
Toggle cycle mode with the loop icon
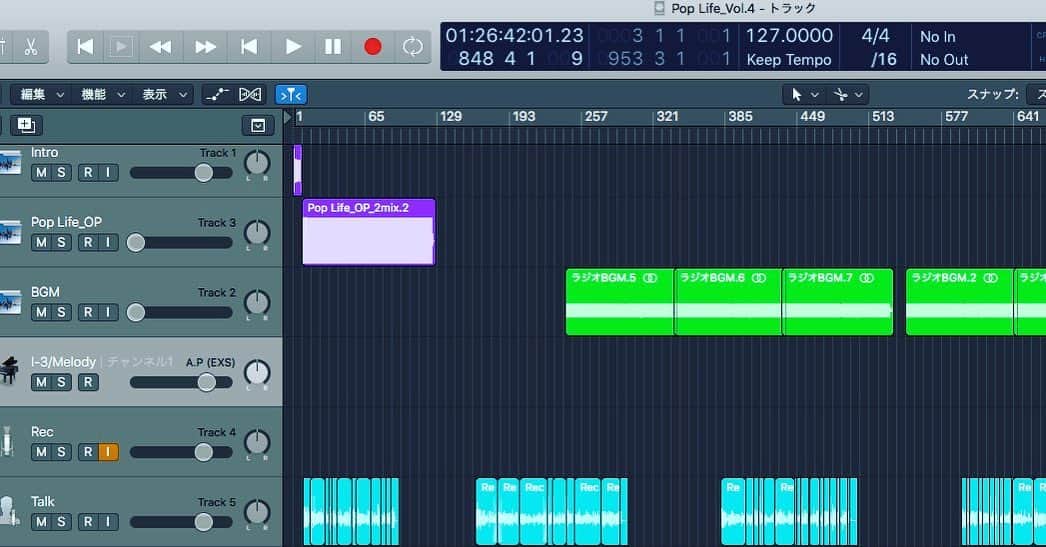coord(413,47)
